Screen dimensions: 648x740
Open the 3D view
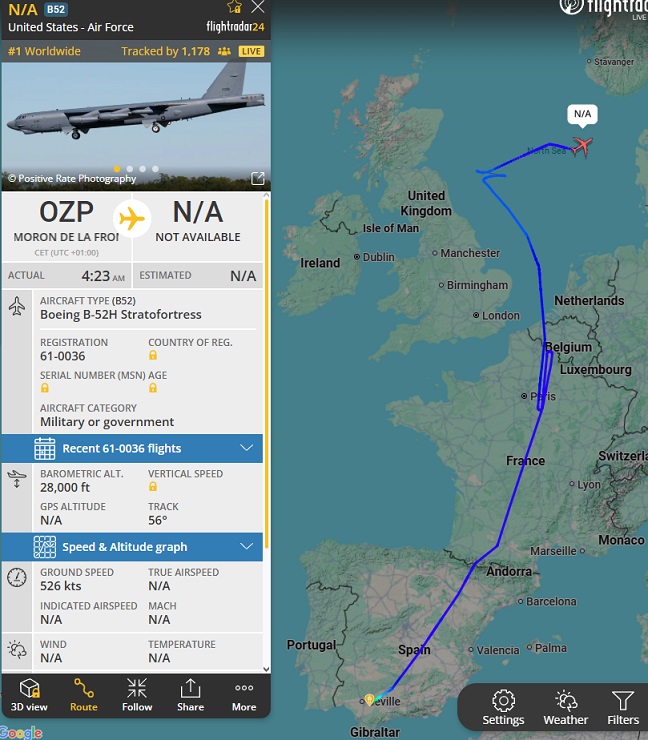(x=29, y=695)
